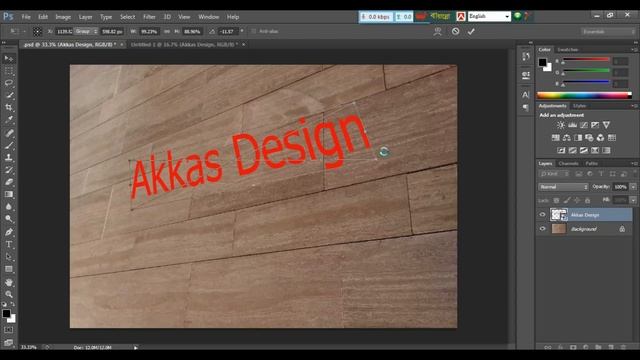The image size is (640, 360).
Task: Hide the Background layer
Action: 542,229
